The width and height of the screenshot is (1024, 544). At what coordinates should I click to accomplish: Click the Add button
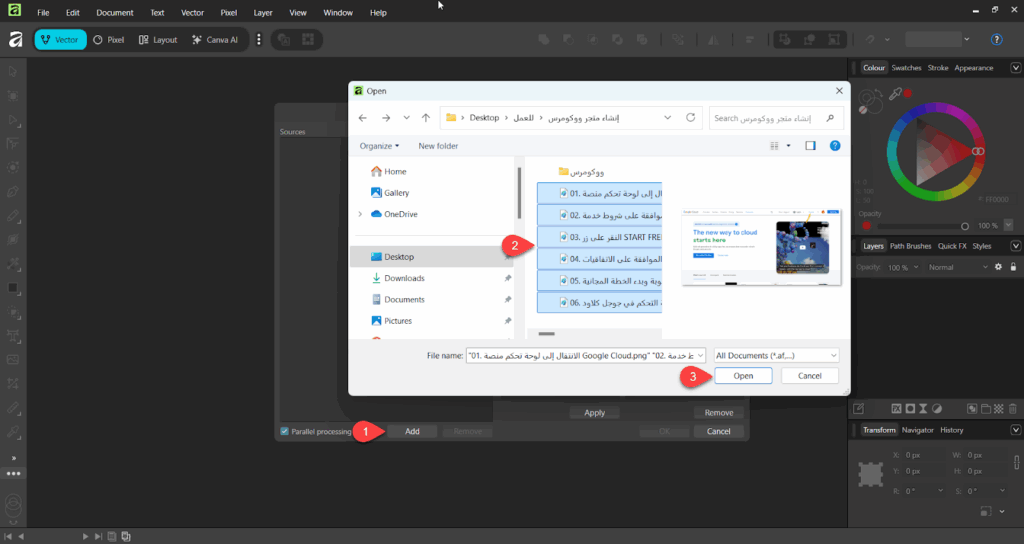[412, 432]
